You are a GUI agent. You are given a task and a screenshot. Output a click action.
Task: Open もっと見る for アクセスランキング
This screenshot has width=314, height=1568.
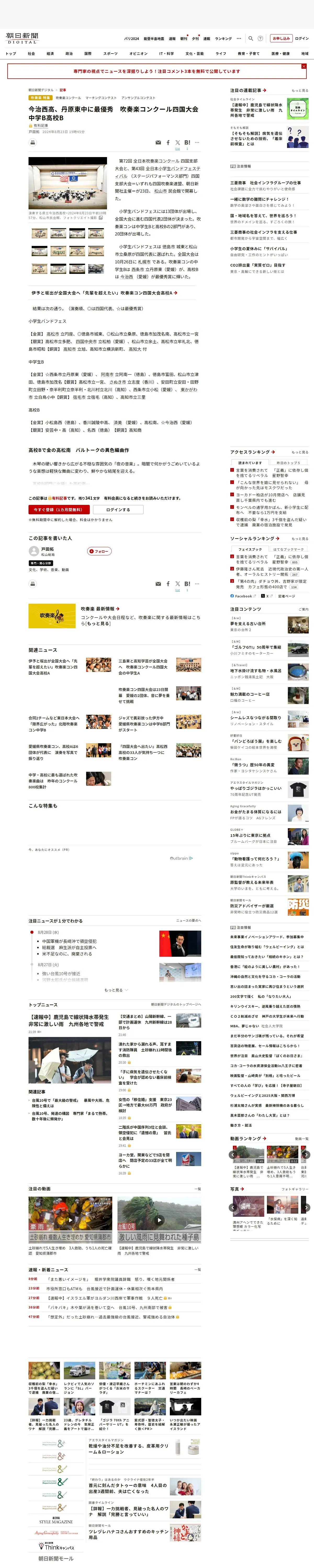[x=299, y=452]
